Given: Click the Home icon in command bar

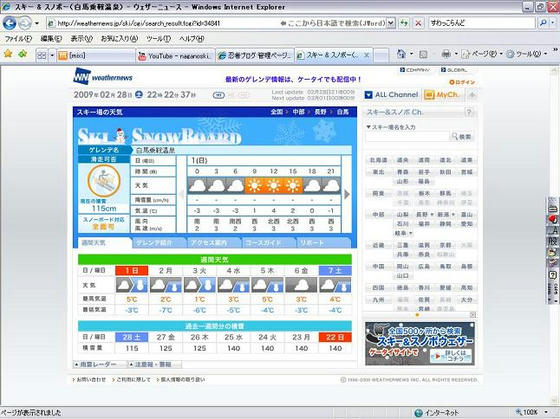Looking at the screenshot, I should [x=402, y=54].
